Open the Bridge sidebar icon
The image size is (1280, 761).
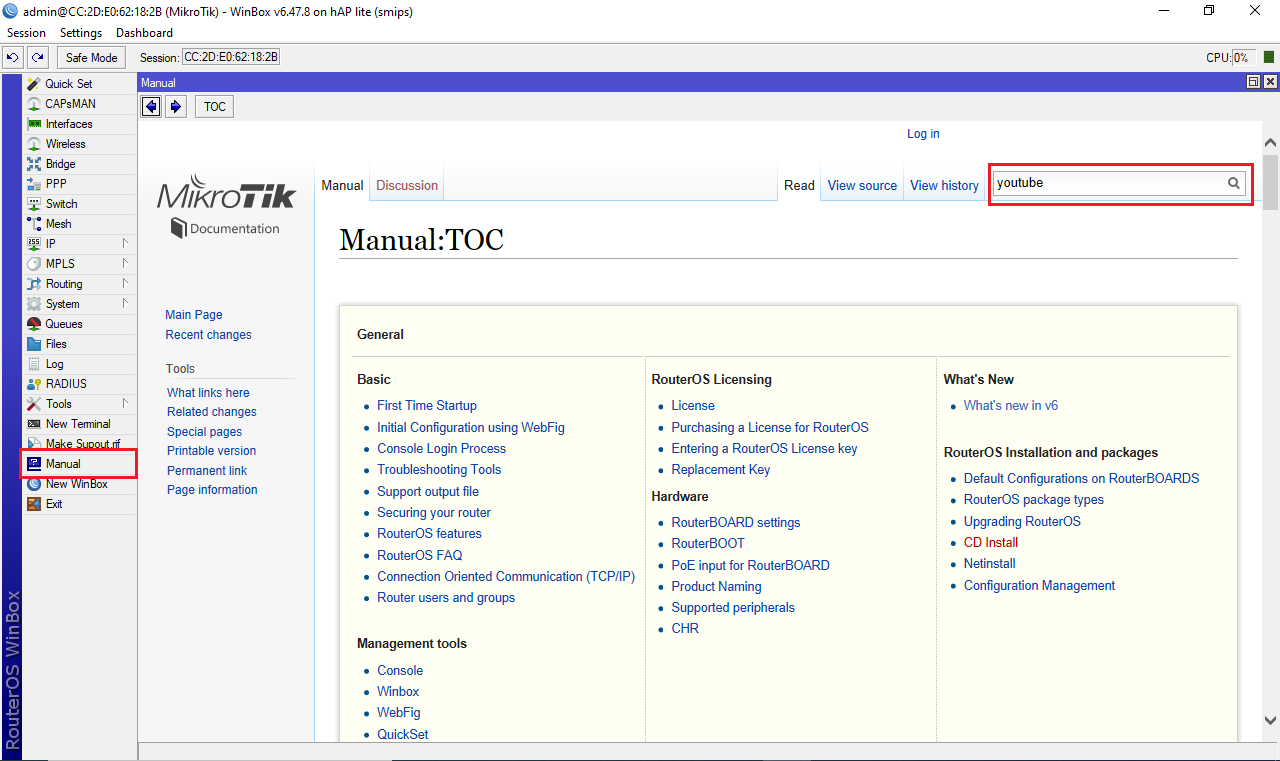click(34, 164)
